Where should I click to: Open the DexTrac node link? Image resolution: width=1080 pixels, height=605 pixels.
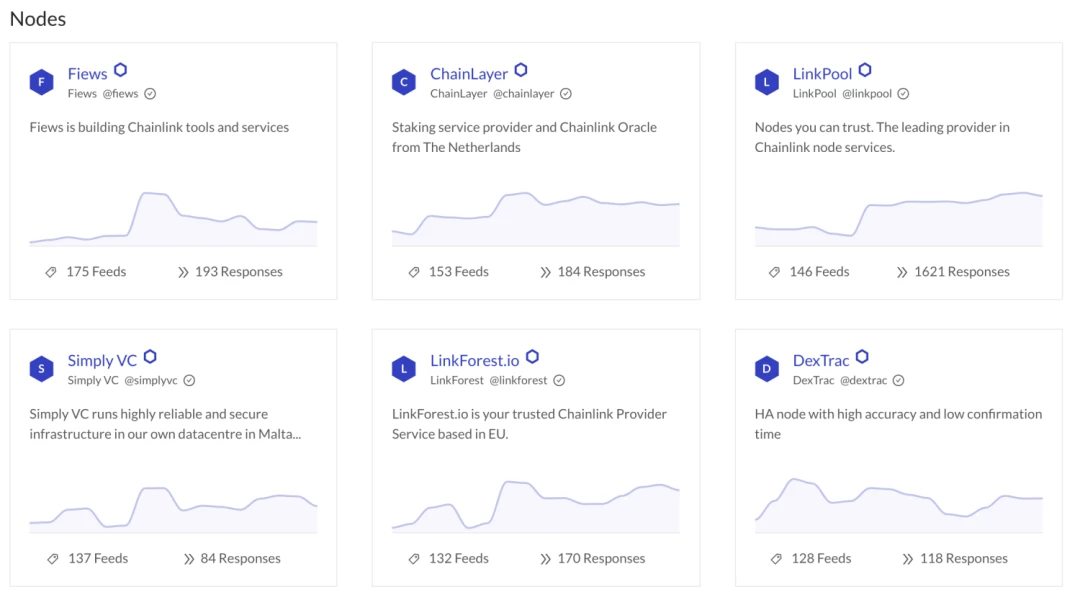pyautogui.click(x=821, y=360)
